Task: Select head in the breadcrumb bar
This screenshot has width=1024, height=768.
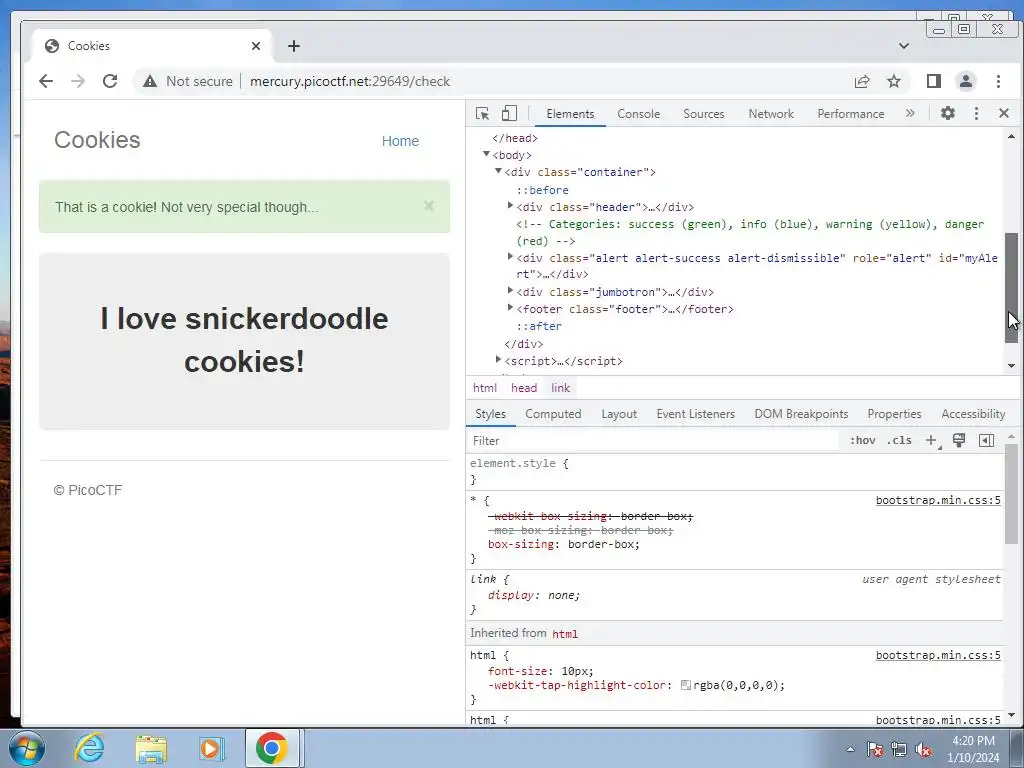Action: click(x=524, y=388)
